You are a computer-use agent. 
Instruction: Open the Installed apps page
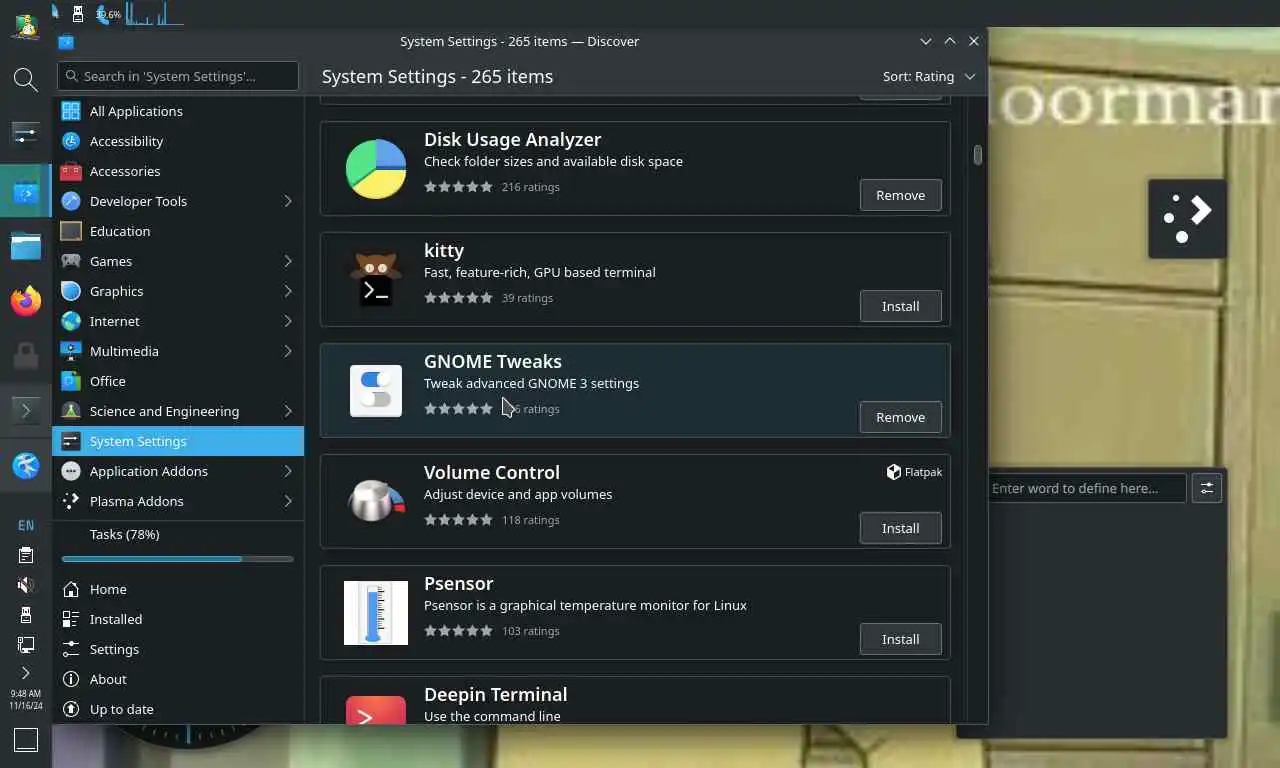(178, 619)
